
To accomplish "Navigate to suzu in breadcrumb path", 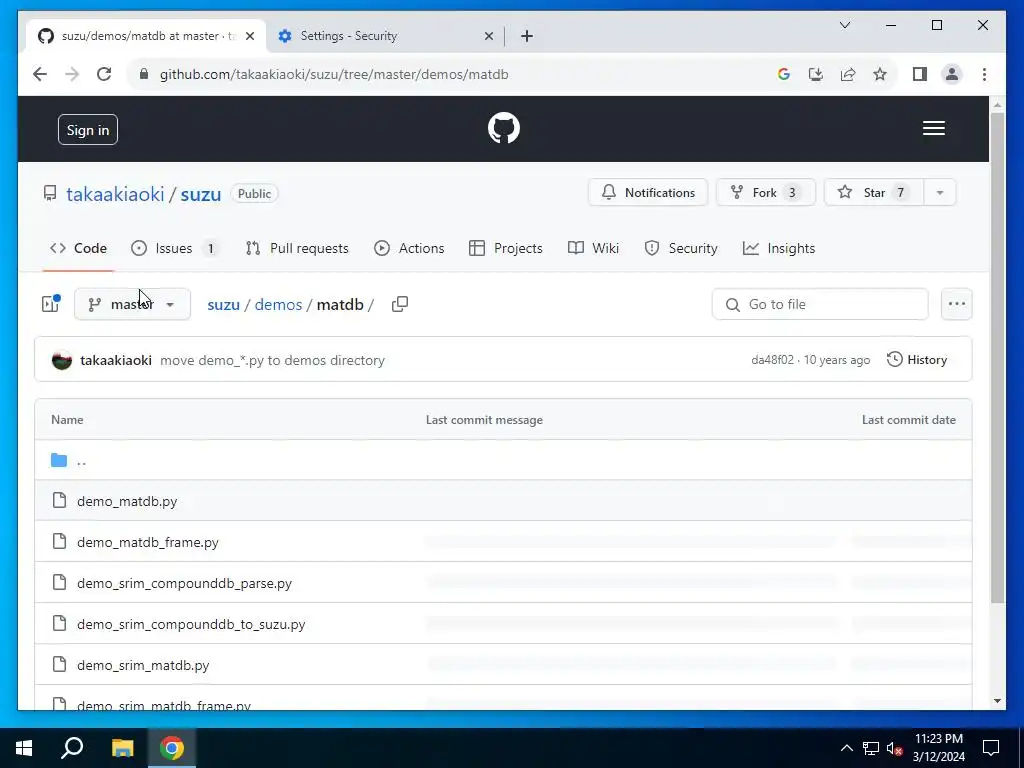I will (223, 304).
